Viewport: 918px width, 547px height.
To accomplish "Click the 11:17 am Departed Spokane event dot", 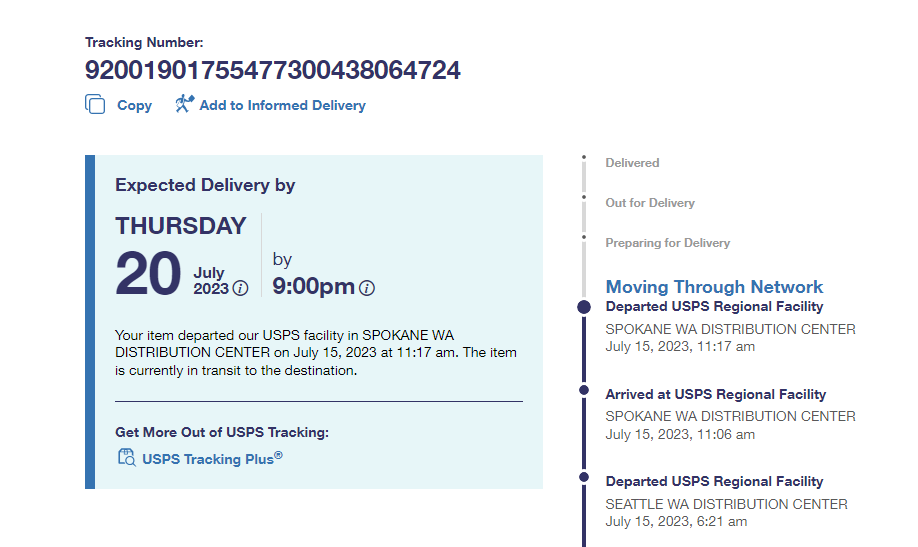I will click(x=584, y=307).
